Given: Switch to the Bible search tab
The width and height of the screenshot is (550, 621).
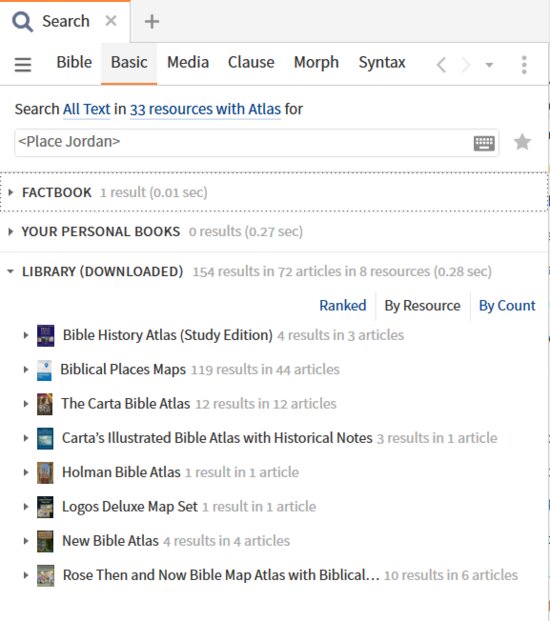Looking at the screenshot, I should (x=74, y=63).
